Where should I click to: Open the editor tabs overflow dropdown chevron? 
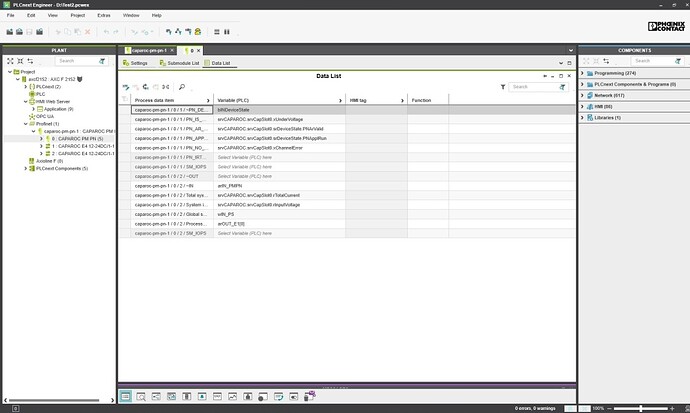pos(571,51)
